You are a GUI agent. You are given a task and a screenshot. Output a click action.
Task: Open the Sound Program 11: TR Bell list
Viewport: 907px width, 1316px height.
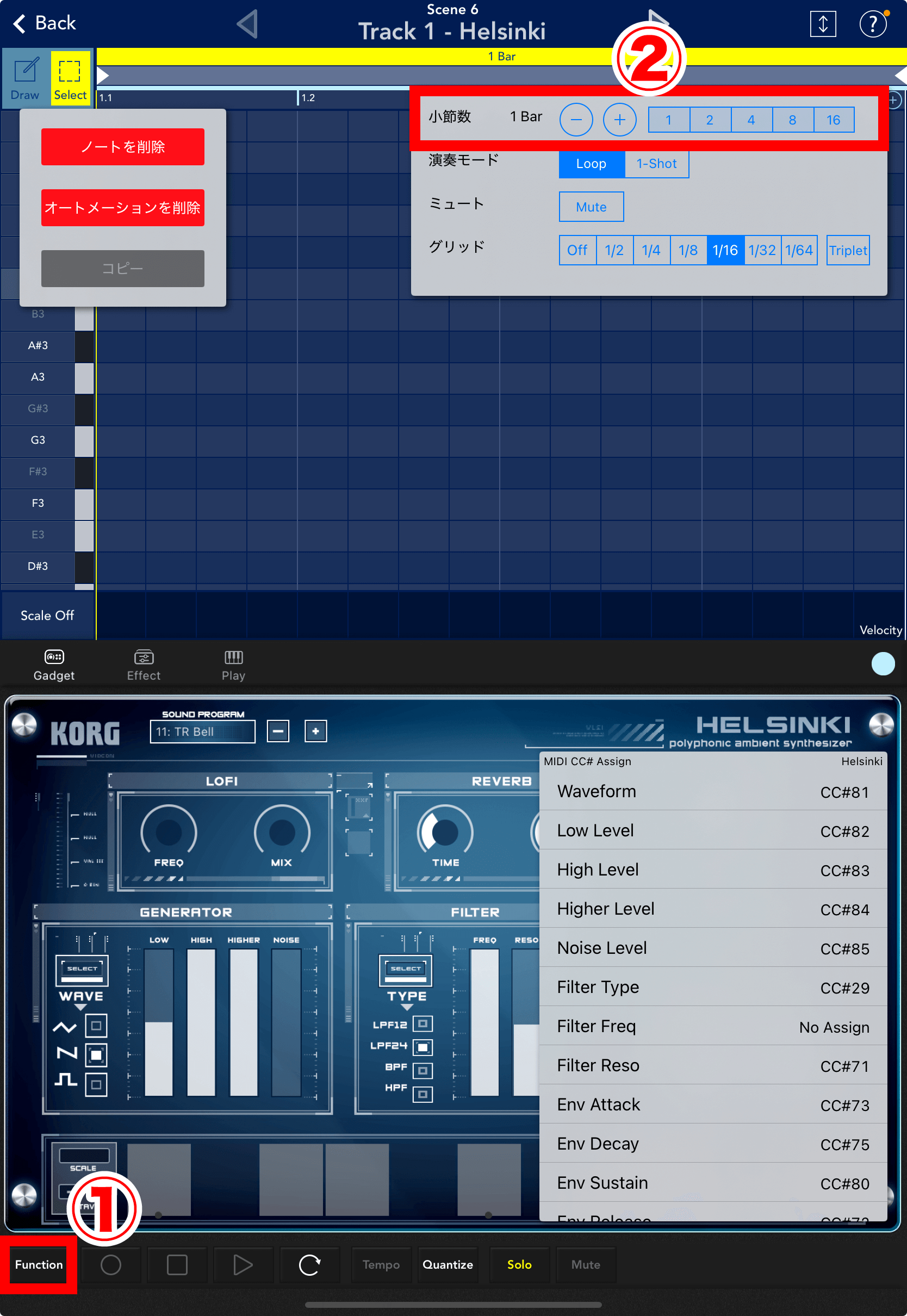point(203,731)
